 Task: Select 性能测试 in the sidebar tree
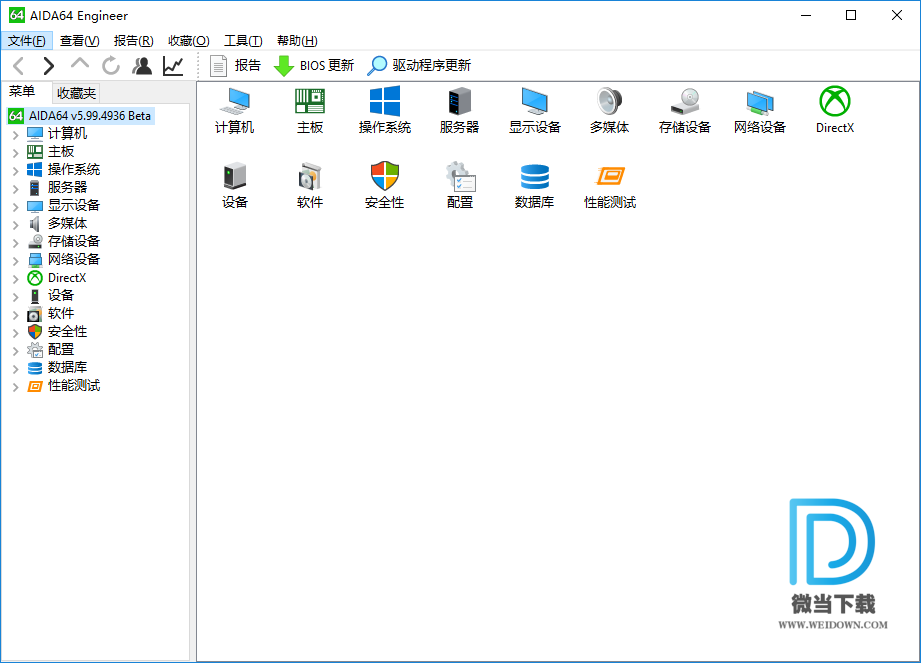(73, 386)
